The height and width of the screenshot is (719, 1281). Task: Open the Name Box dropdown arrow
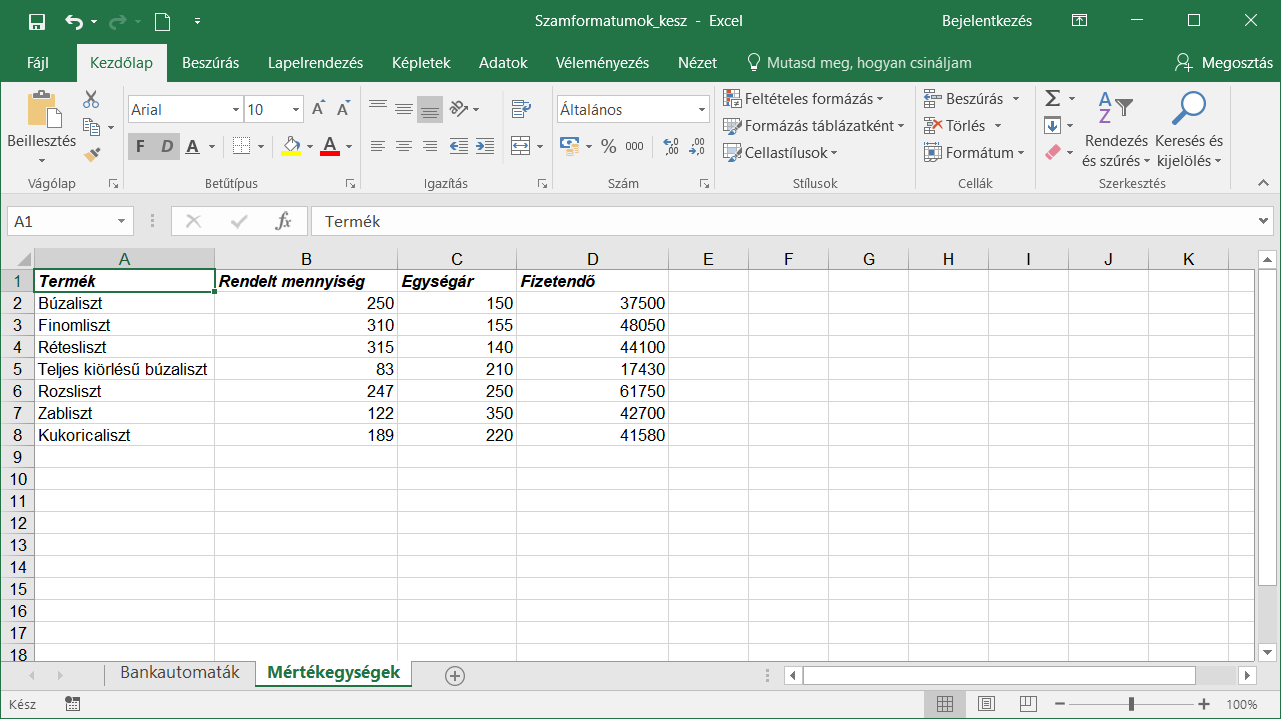click(122, 221)
